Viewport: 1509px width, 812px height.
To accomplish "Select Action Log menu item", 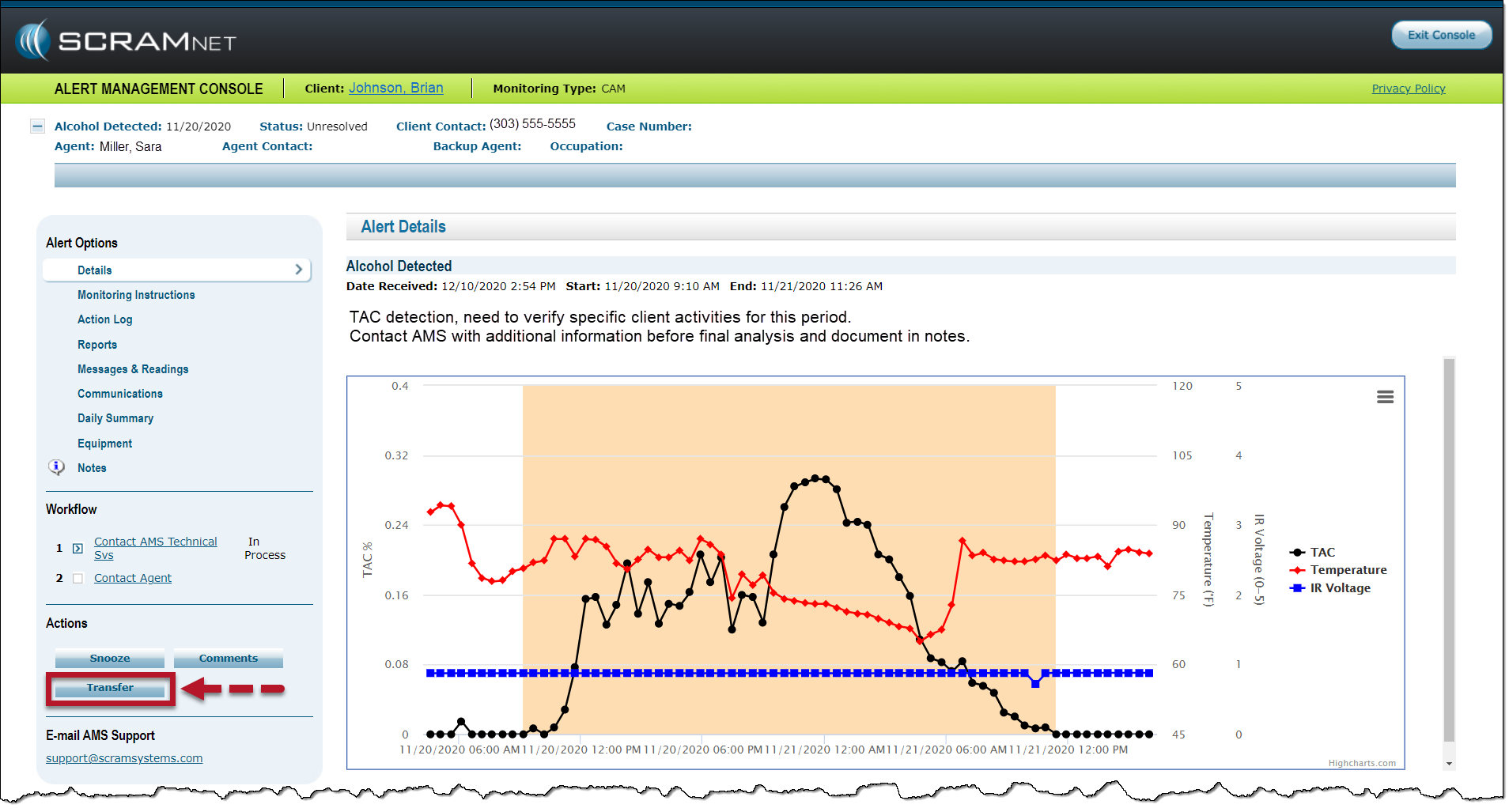I will pyautogui.click(x=105, y=319).
